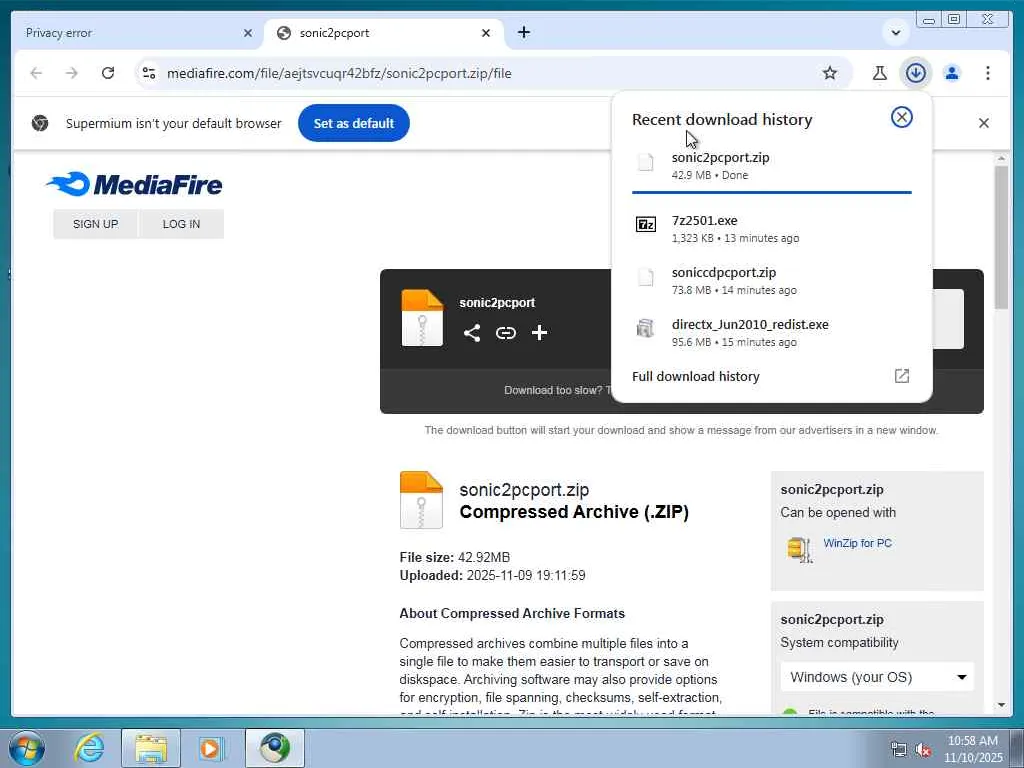
Task: Click the WinZip icon
Action: click(799, 549)
